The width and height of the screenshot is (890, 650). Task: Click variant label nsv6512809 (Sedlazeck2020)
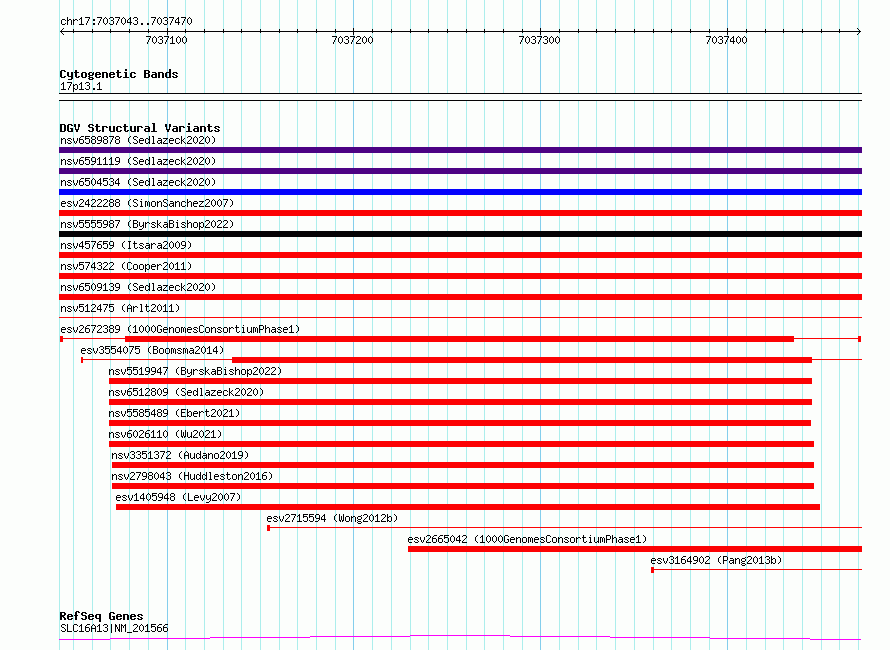(186, 392)
